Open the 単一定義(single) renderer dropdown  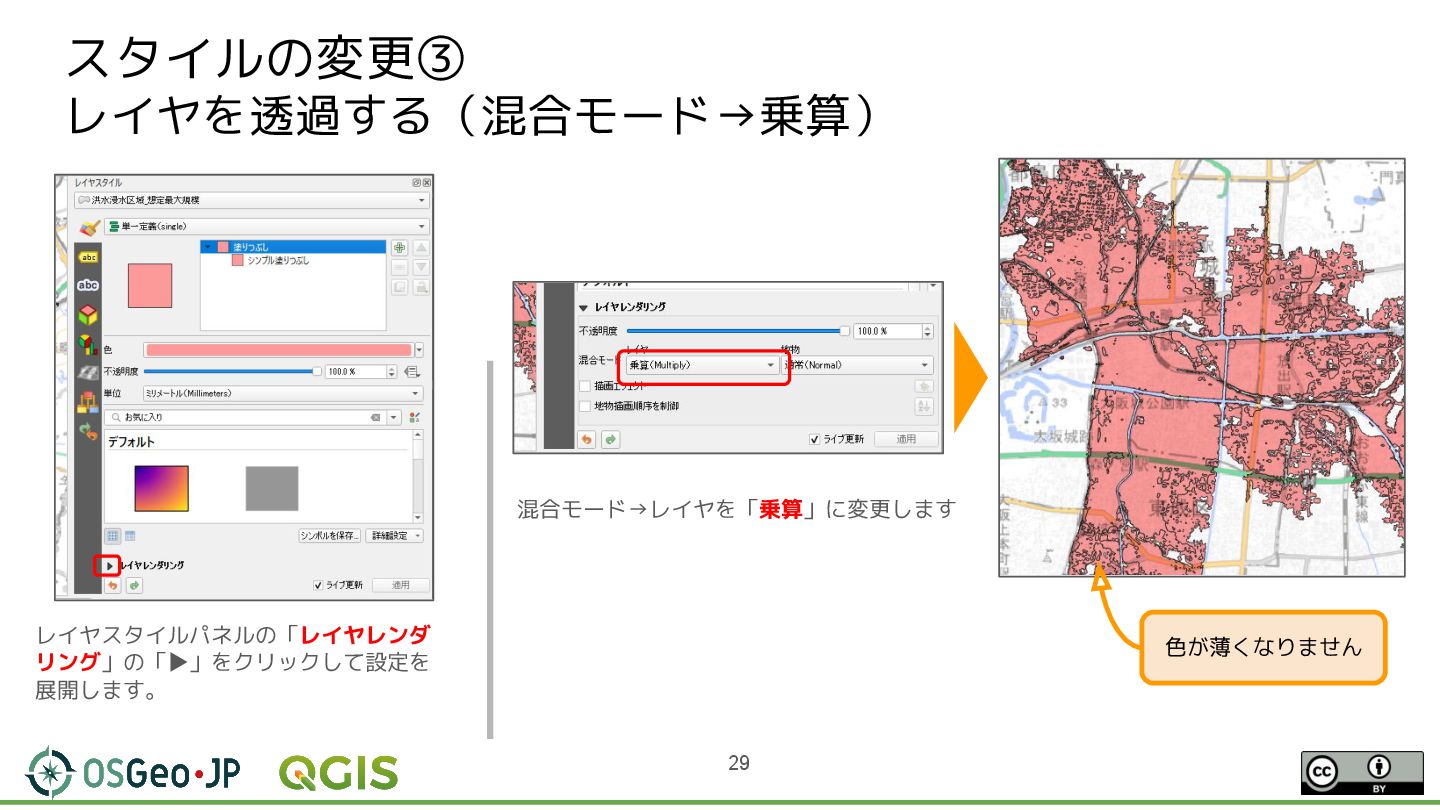click(x=267, y=227)
